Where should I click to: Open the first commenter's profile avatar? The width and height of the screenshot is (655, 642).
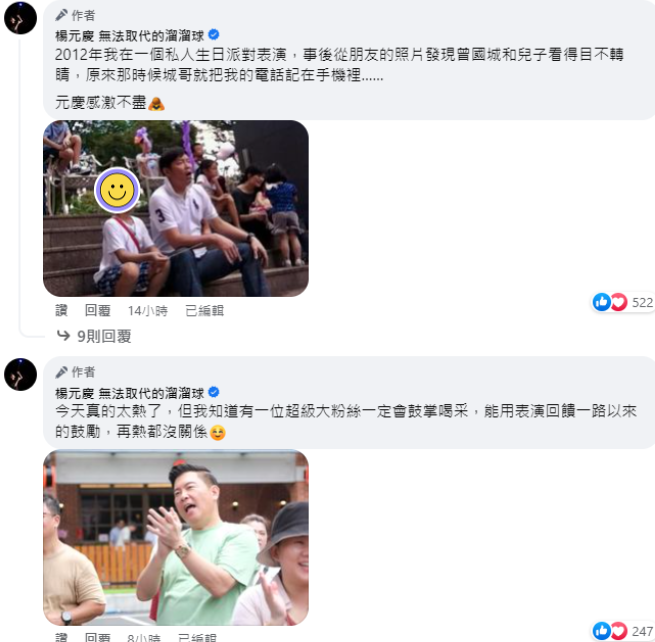coord(20,18)
